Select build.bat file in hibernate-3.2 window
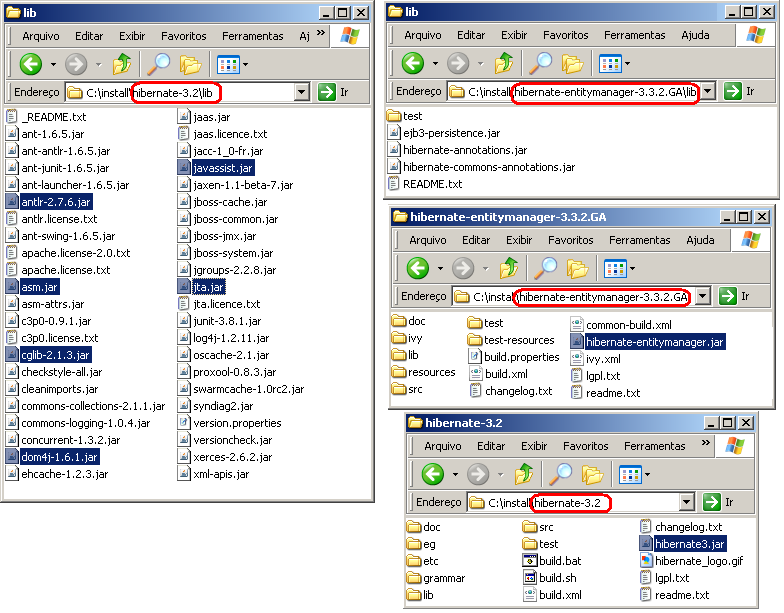Image resolution: width=784 pixels, height=613 pixels. pos(552,560)
